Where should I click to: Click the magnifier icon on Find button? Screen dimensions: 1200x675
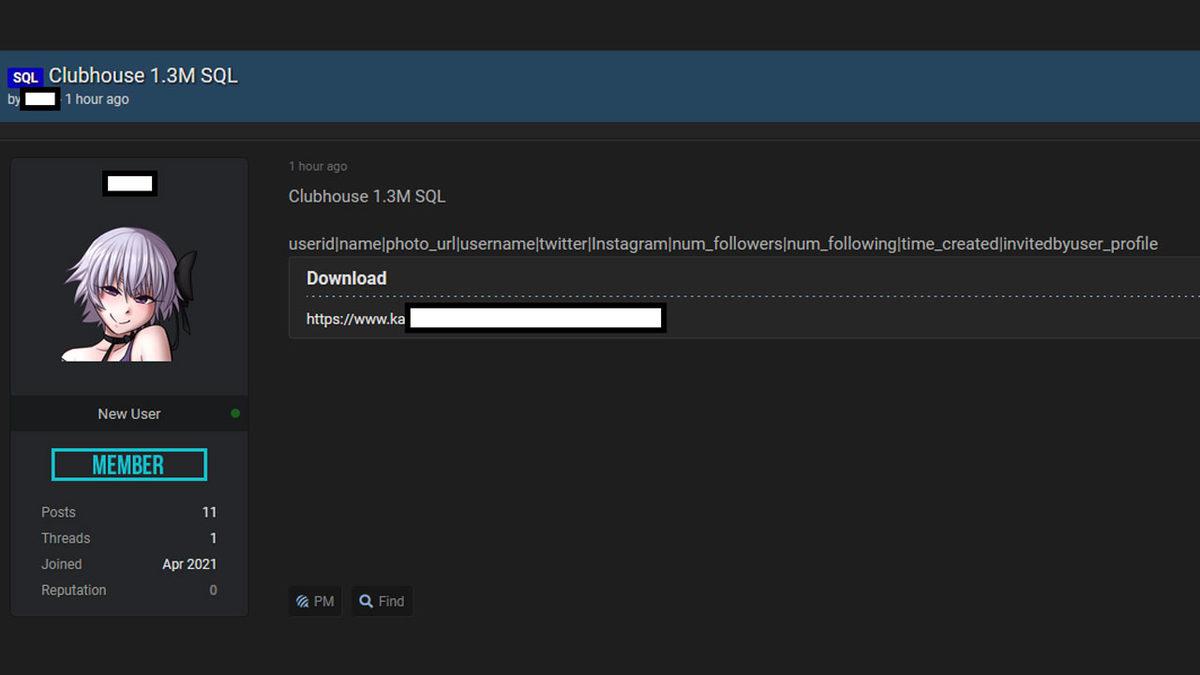pyautogui.click(x=366, y=601)
